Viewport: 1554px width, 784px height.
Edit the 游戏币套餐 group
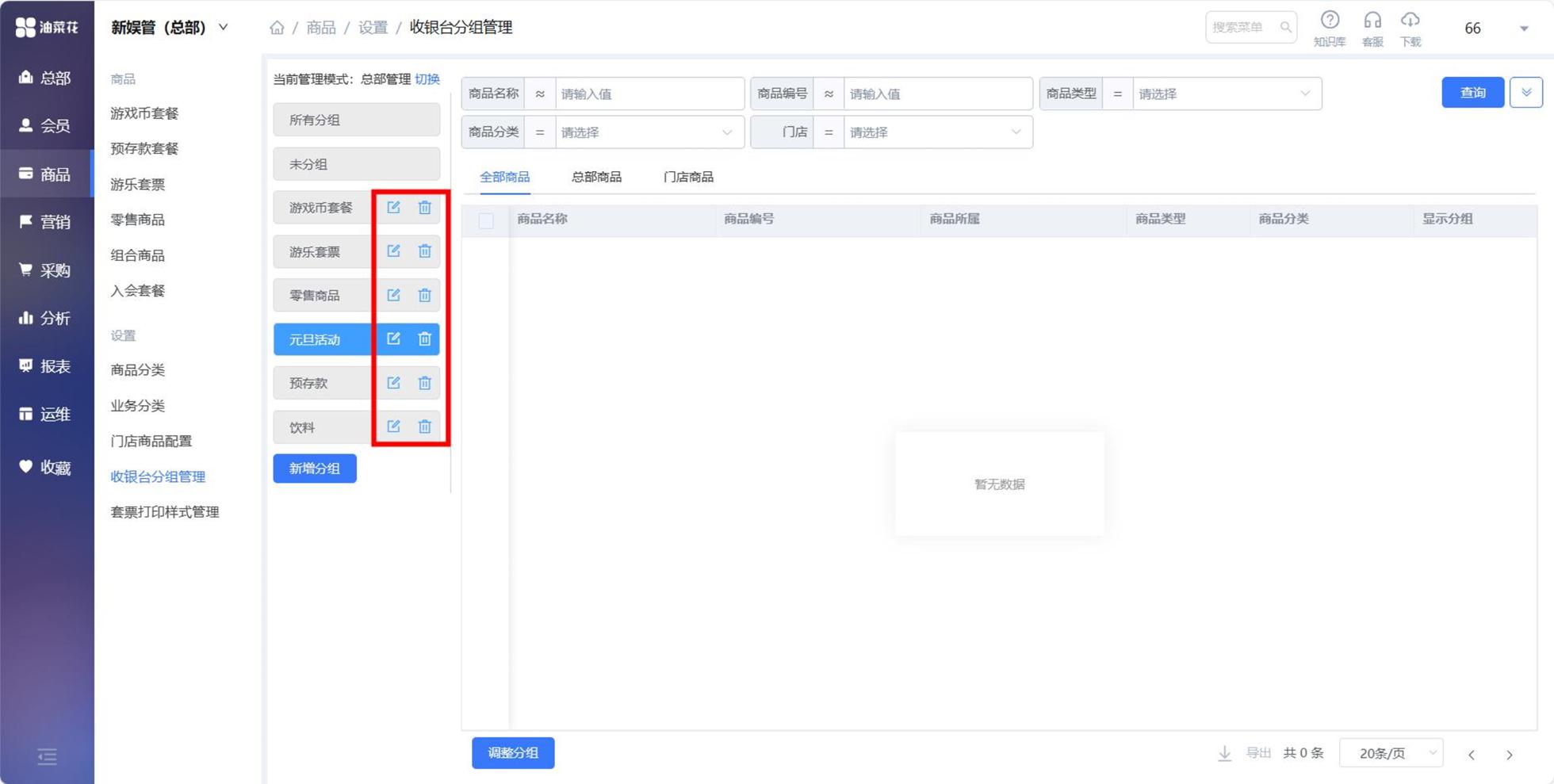pyautogui.click(x=393, y=208)
